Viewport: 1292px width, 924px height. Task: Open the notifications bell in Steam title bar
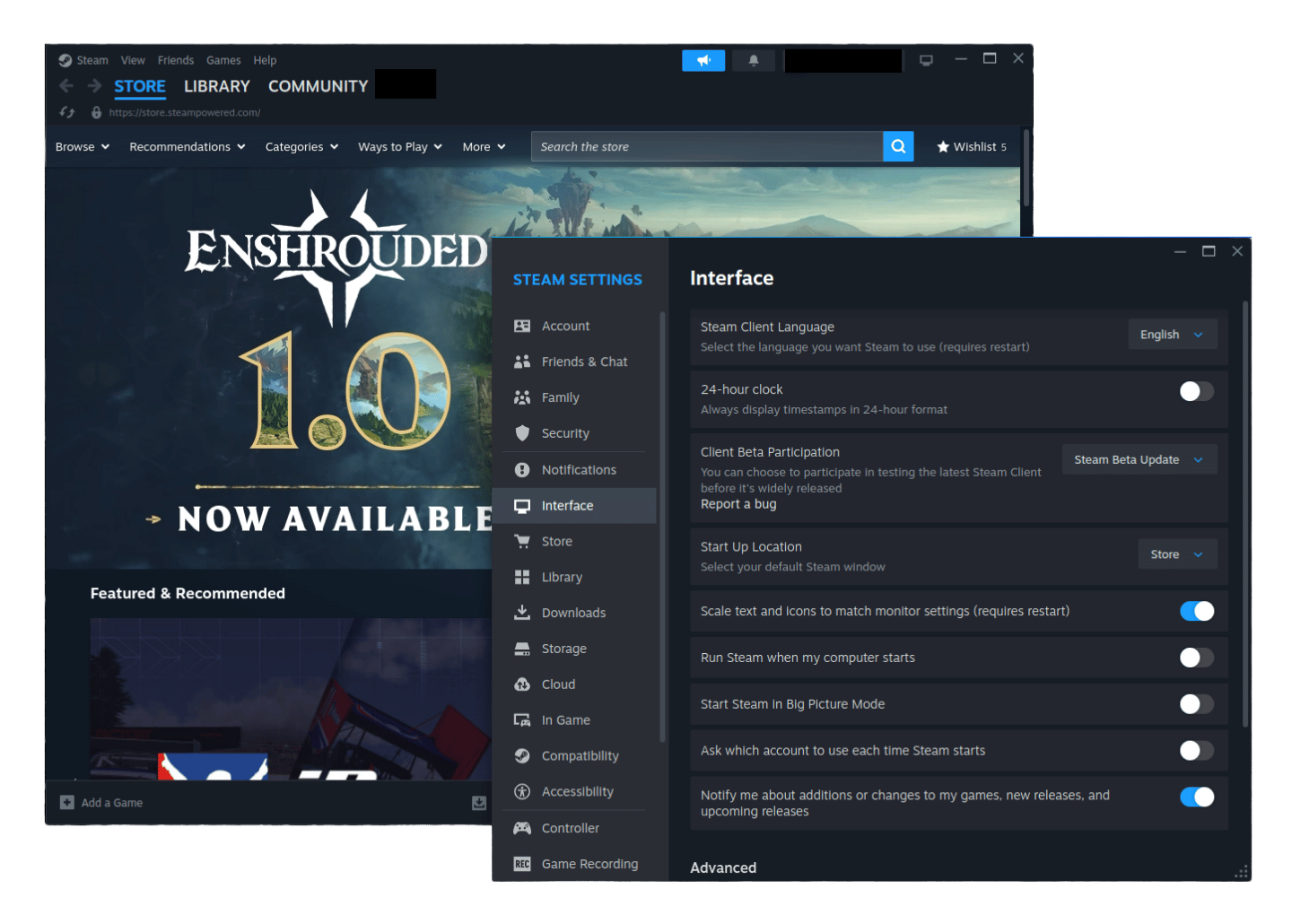pos(754,60)
